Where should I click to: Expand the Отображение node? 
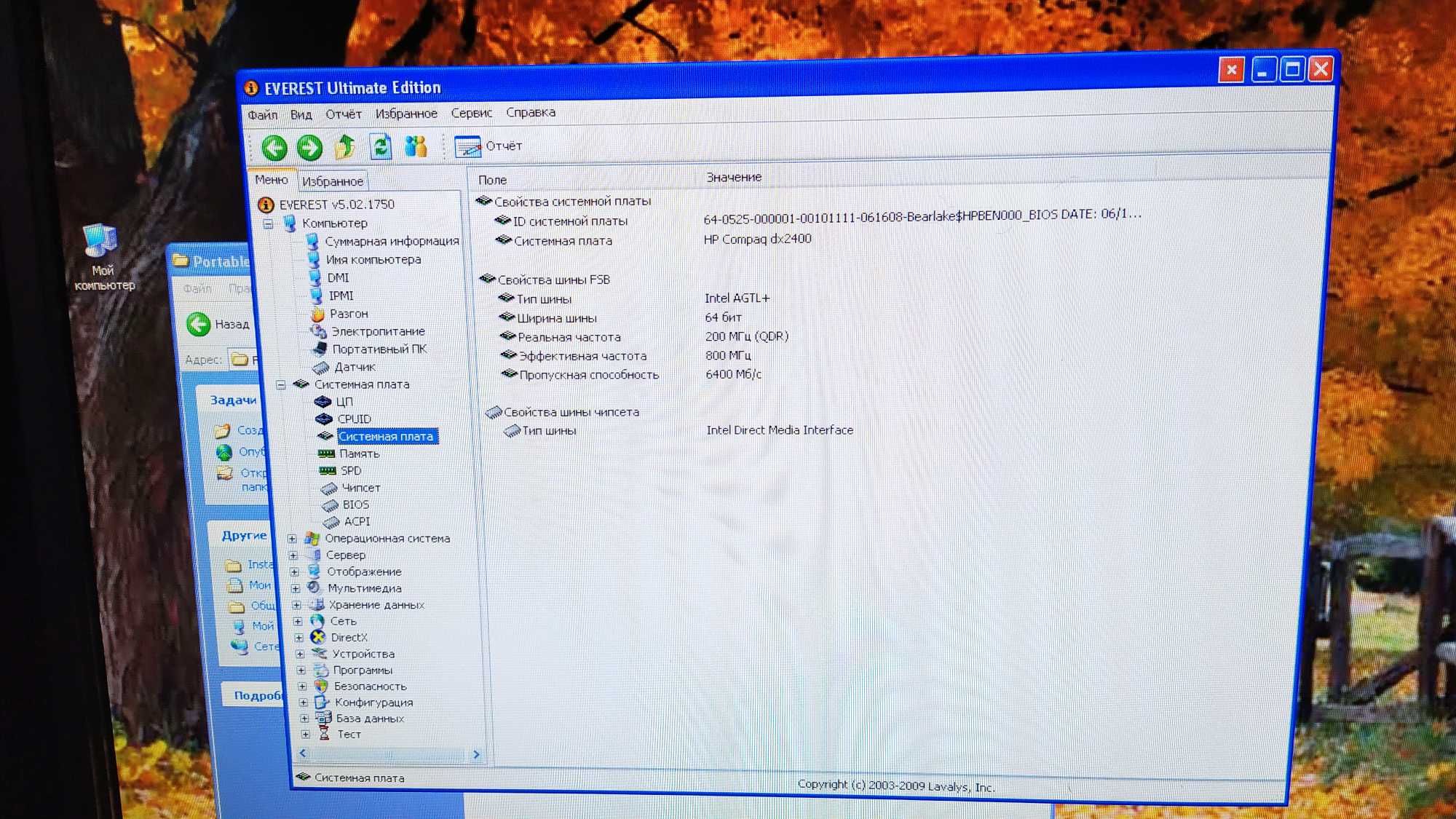(x=295, y=572)
